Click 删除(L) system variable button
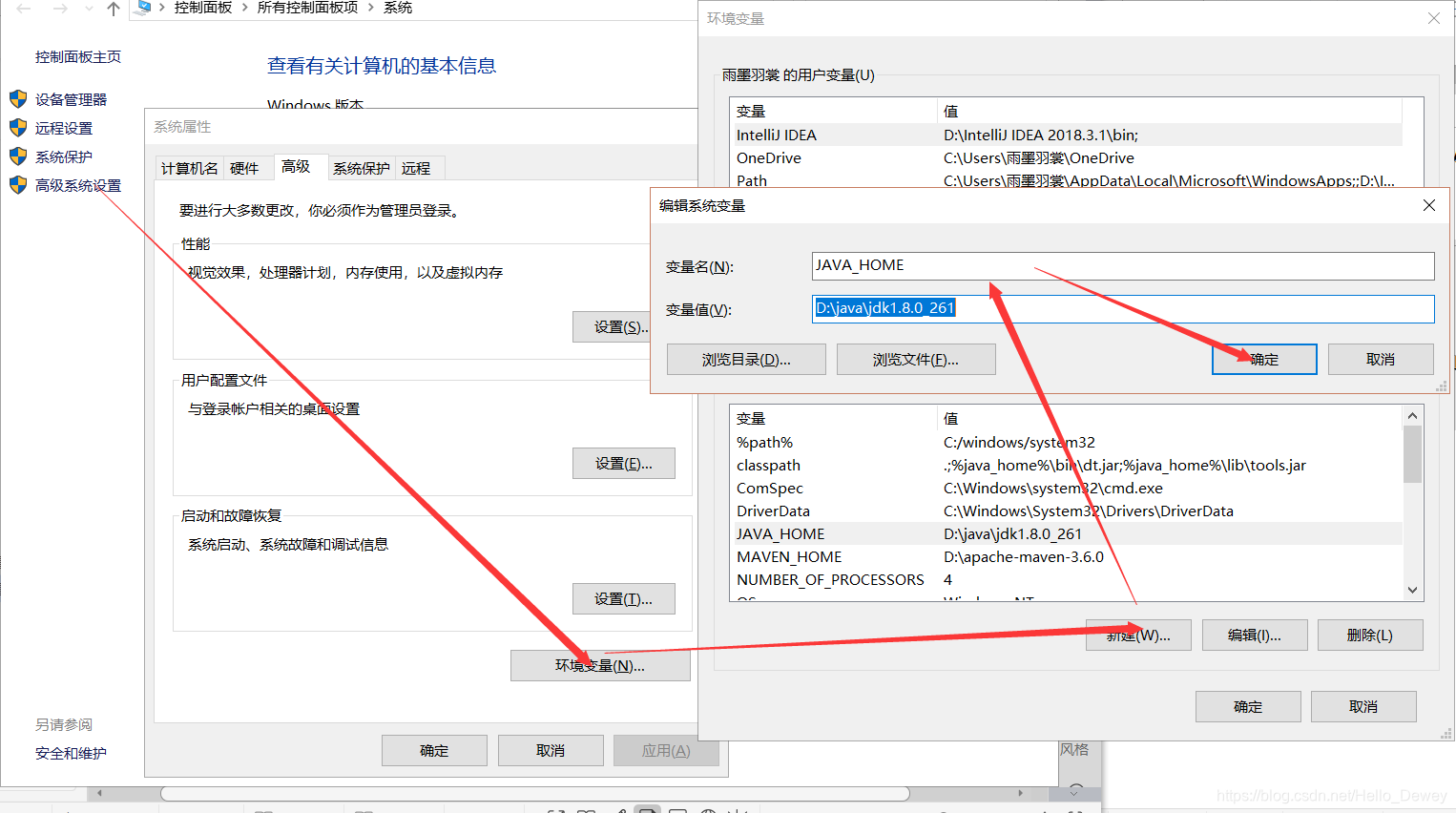 coord(1370,635)
